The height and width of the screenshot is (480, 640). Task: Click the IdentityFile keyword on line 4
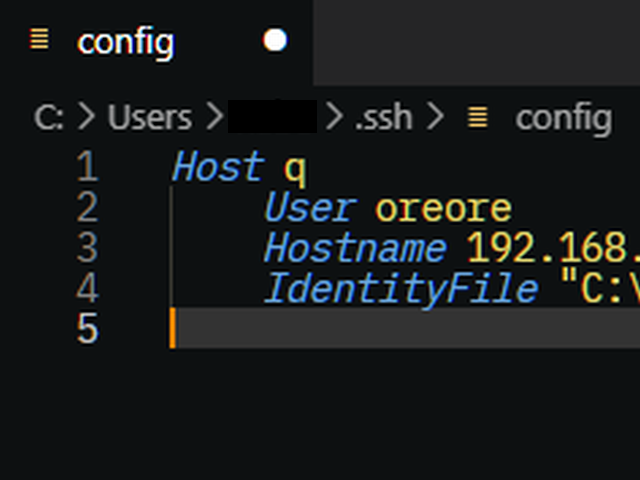click(401, 289)
